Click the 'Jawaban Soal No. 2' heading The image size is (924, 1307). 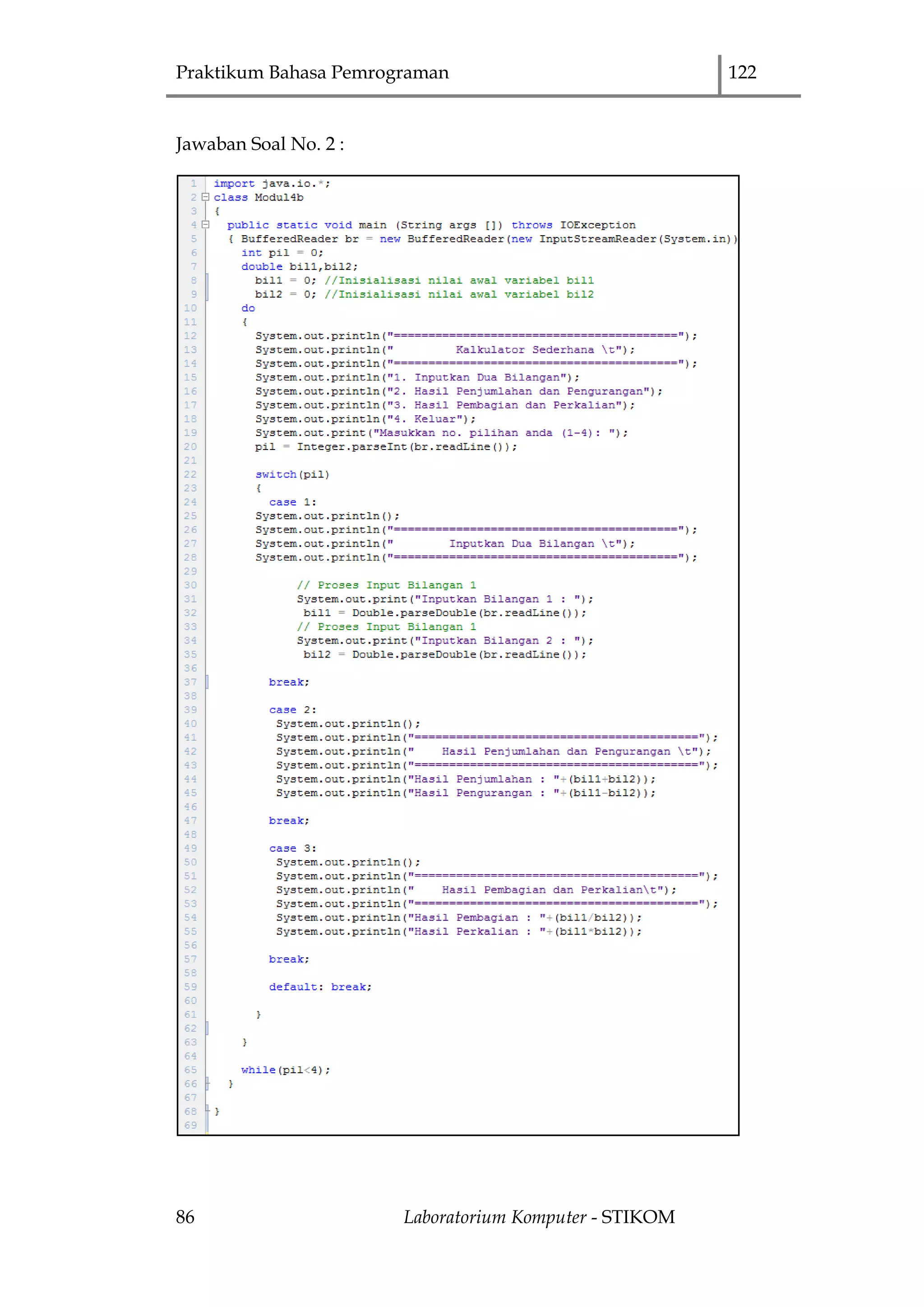(259, 144)
